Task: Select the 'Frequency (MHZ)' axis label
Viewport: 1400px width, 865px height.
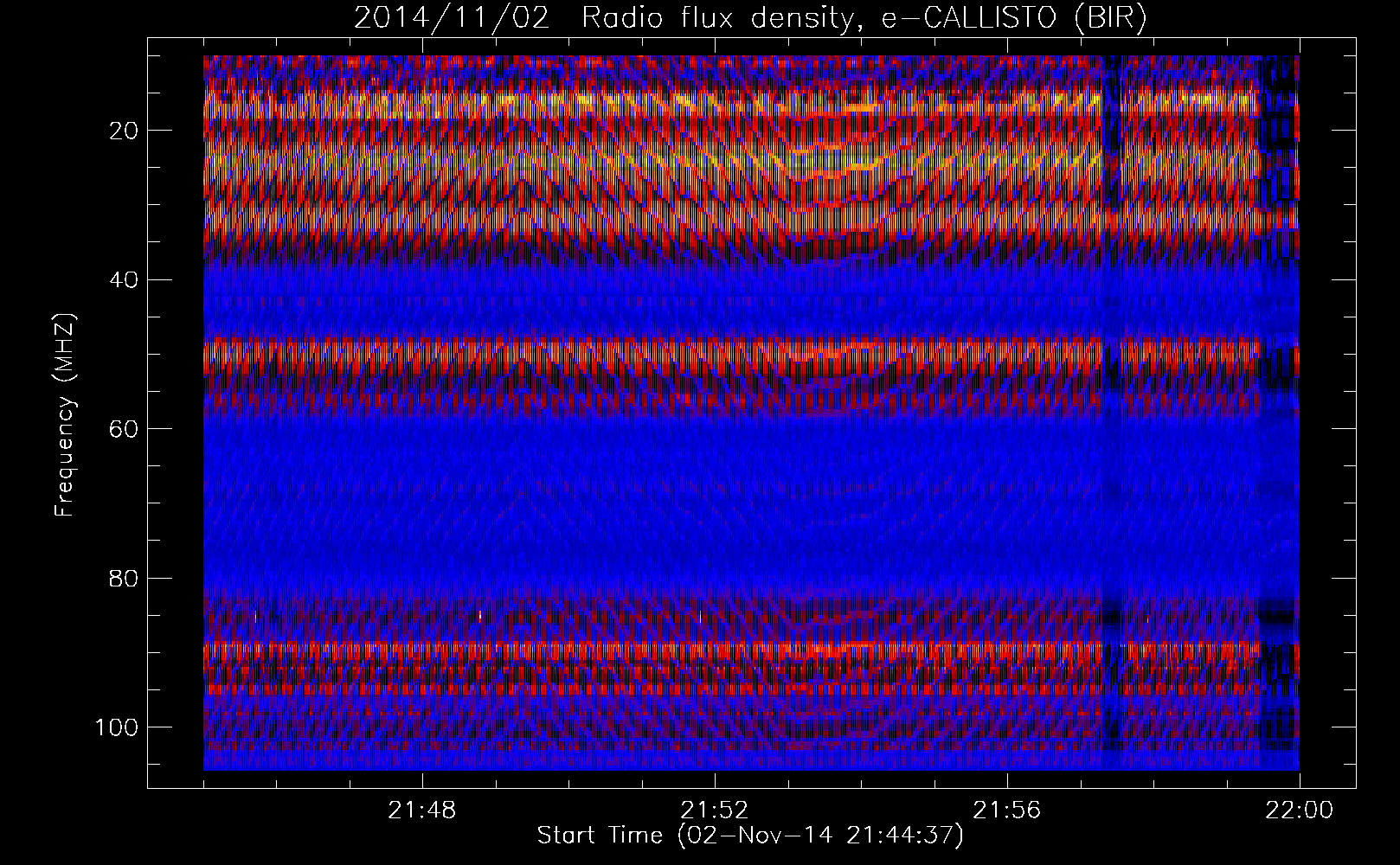Action: tap(65, 415)
